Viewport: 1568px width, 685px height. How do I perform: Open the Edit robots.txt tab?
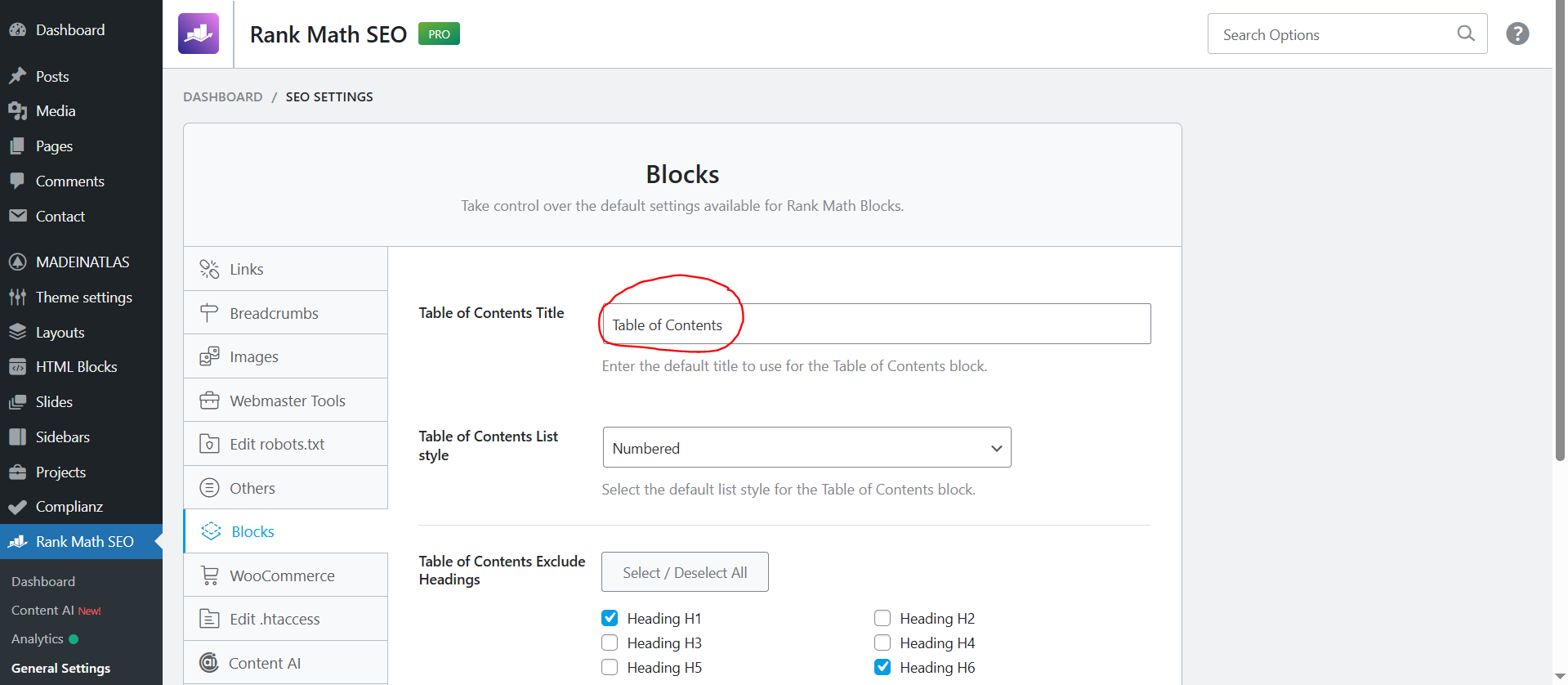[x=285, y=444]
